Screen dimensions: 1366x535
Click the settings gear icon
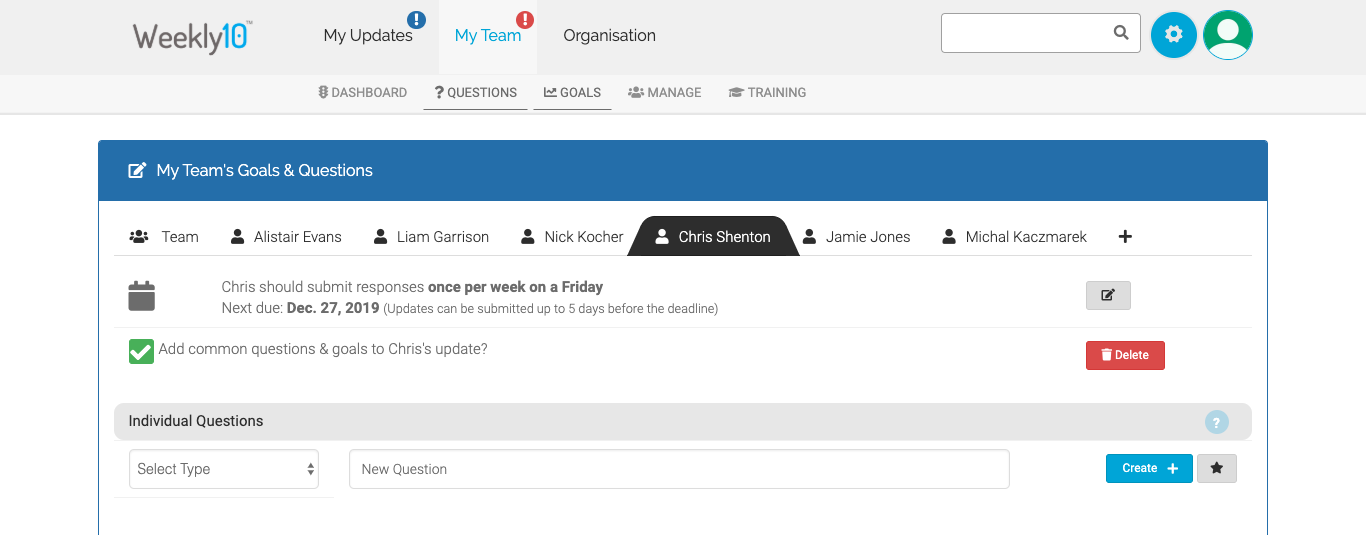point(1174,35)
